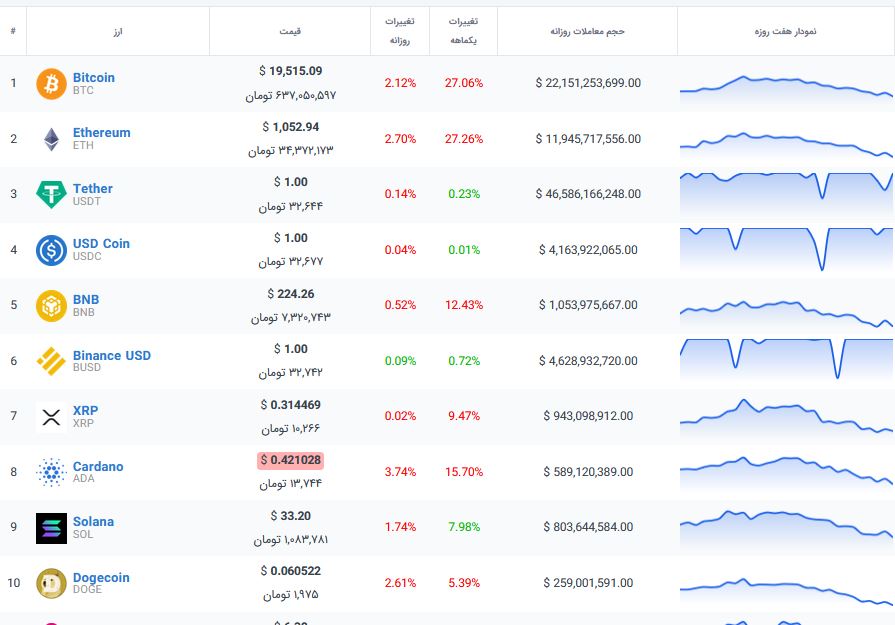Viewport: 895px width, 625px height.
Task: Click the Tether logo icon
Action: point(51,195)
